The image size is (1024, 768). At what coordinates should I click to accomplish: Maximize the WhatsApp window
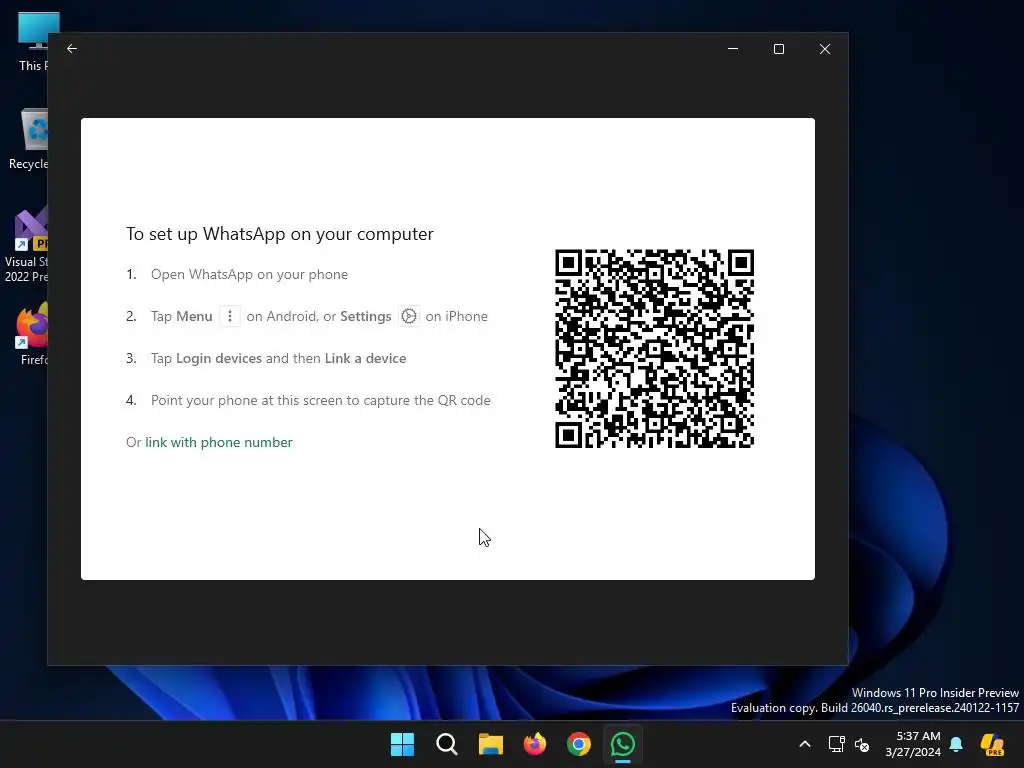(778, 49)
